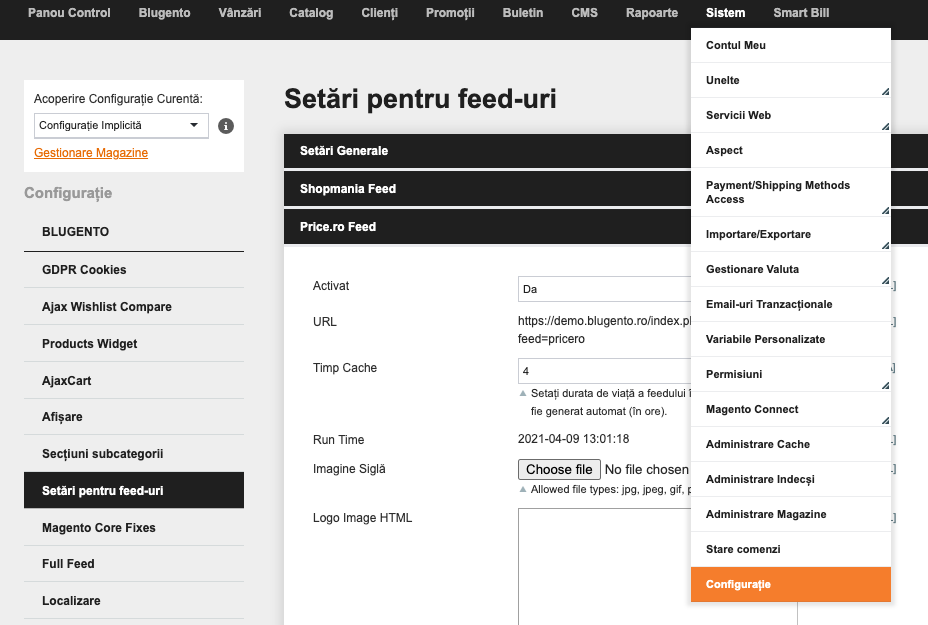Open the Gestionare Magazine link
Image resolution: width=928 pixels, height=625 pixels.
click(x=91, y=153)
